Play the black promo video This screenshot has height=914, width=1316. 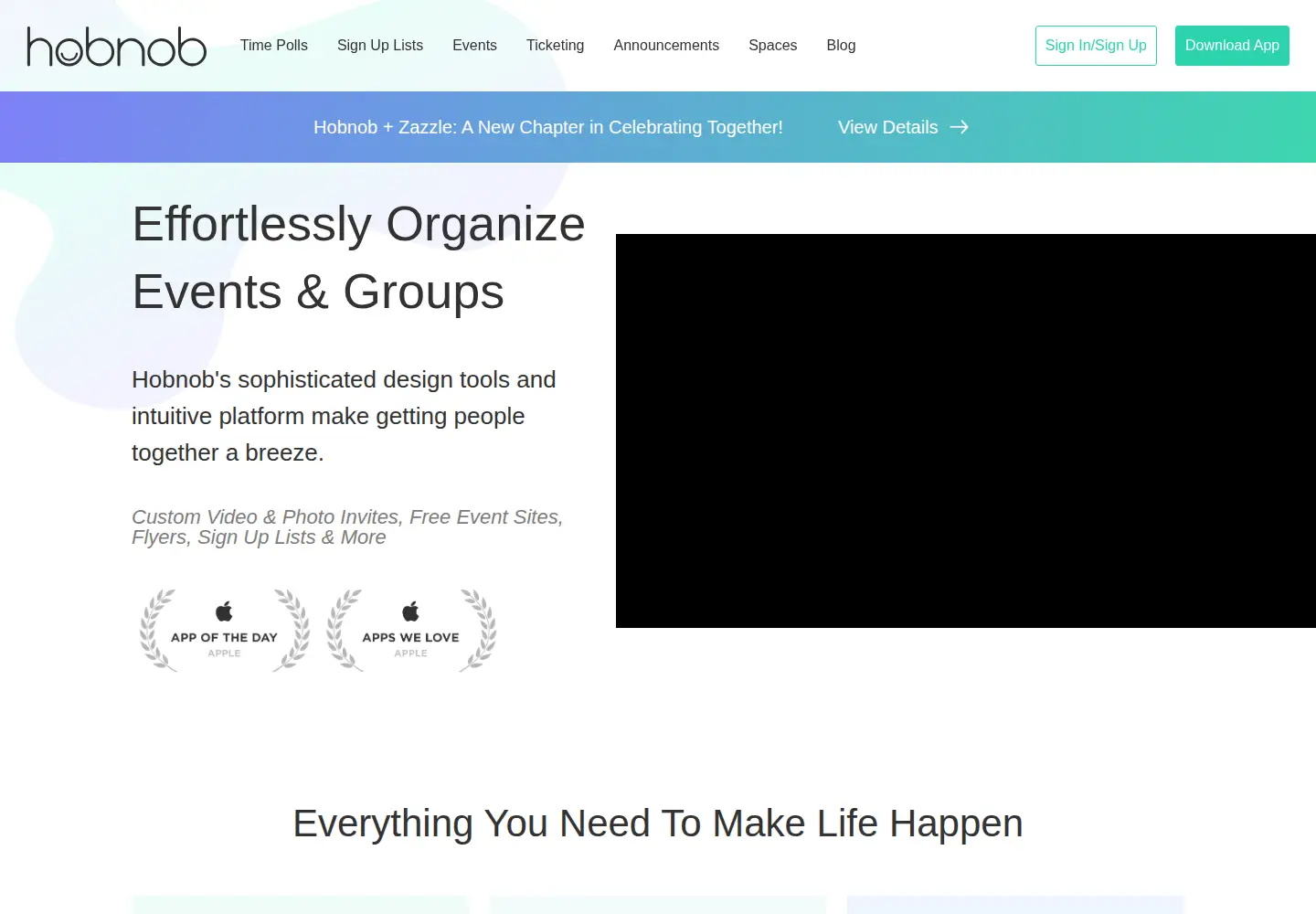pos(966,430)
